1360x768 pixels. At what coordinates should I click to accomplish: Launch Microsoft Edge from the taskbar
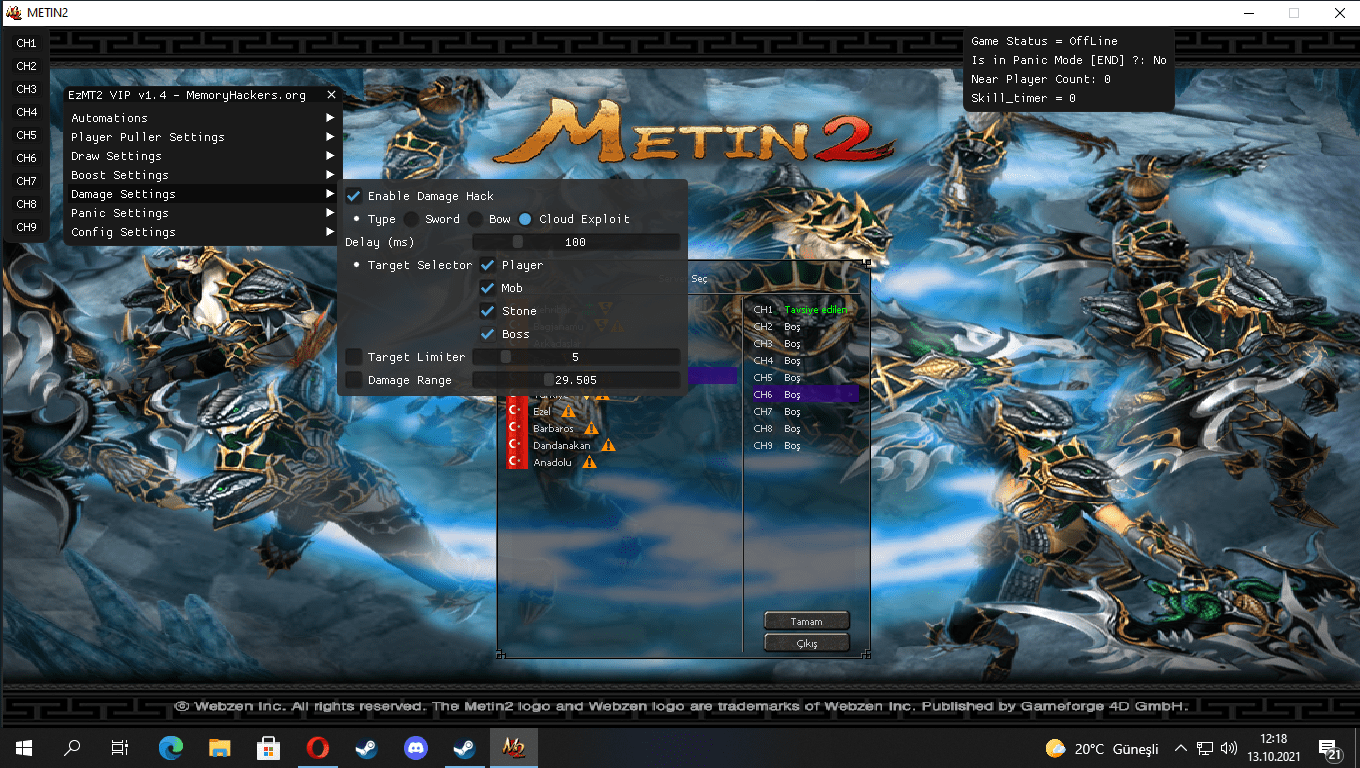171,748
